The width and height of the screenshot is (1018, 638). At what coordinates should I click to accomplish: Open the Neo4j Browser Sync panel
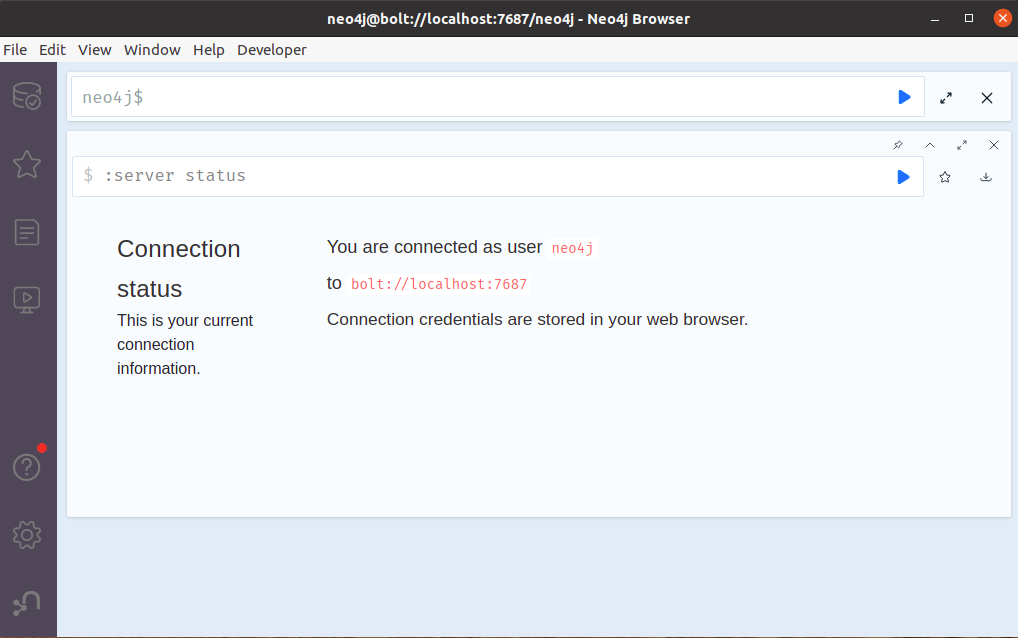point(26,299)
